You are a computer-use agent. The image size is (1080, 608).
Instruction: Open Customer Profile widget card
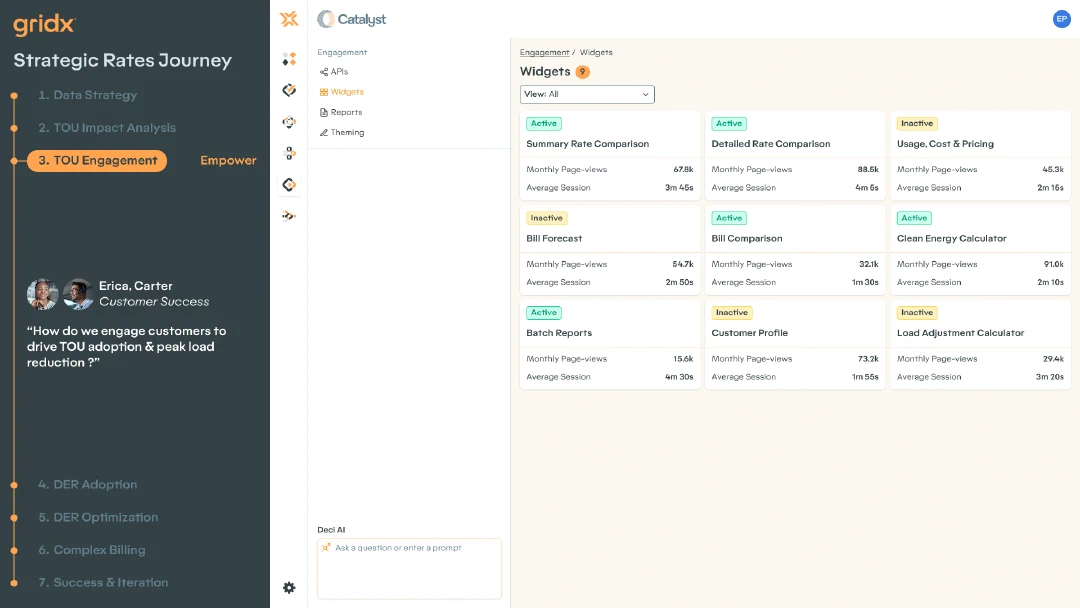tap(795, 344)
